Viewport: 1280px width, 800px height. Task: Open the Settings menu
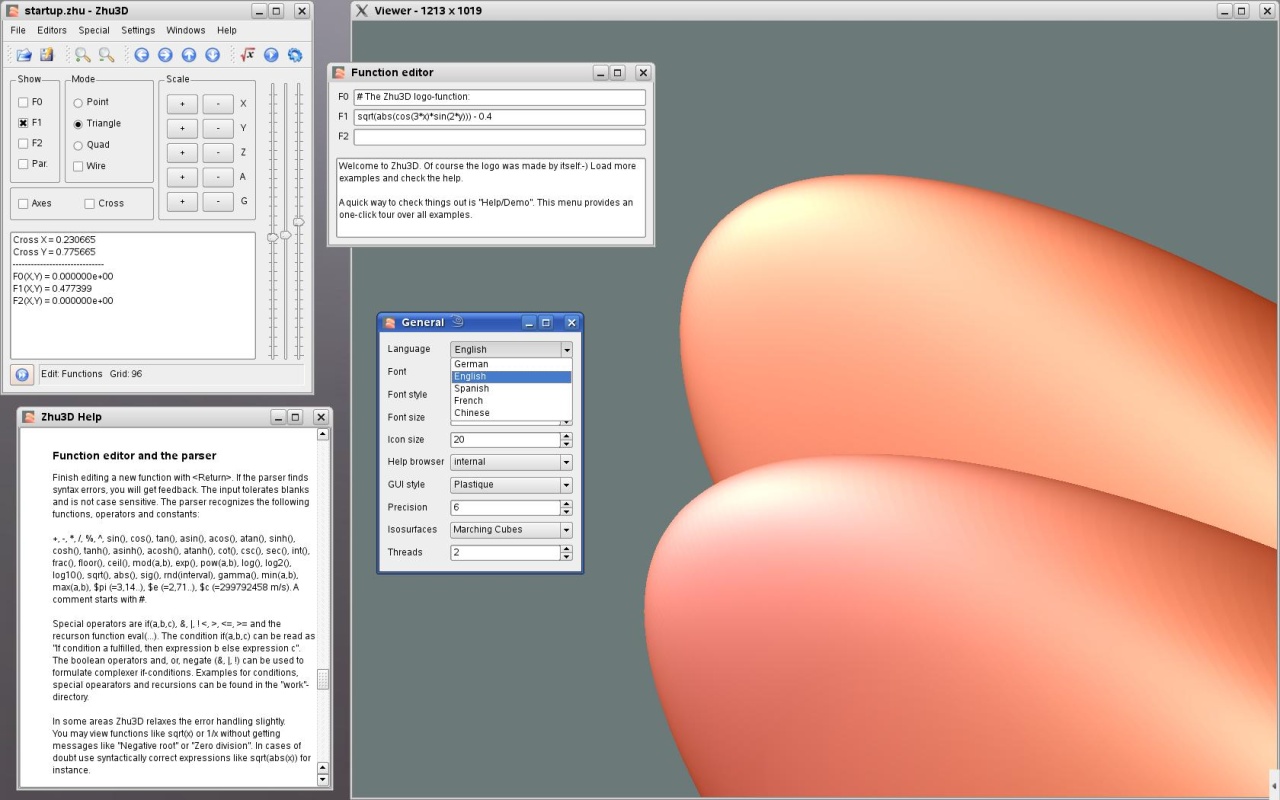(x=138, y=31)
